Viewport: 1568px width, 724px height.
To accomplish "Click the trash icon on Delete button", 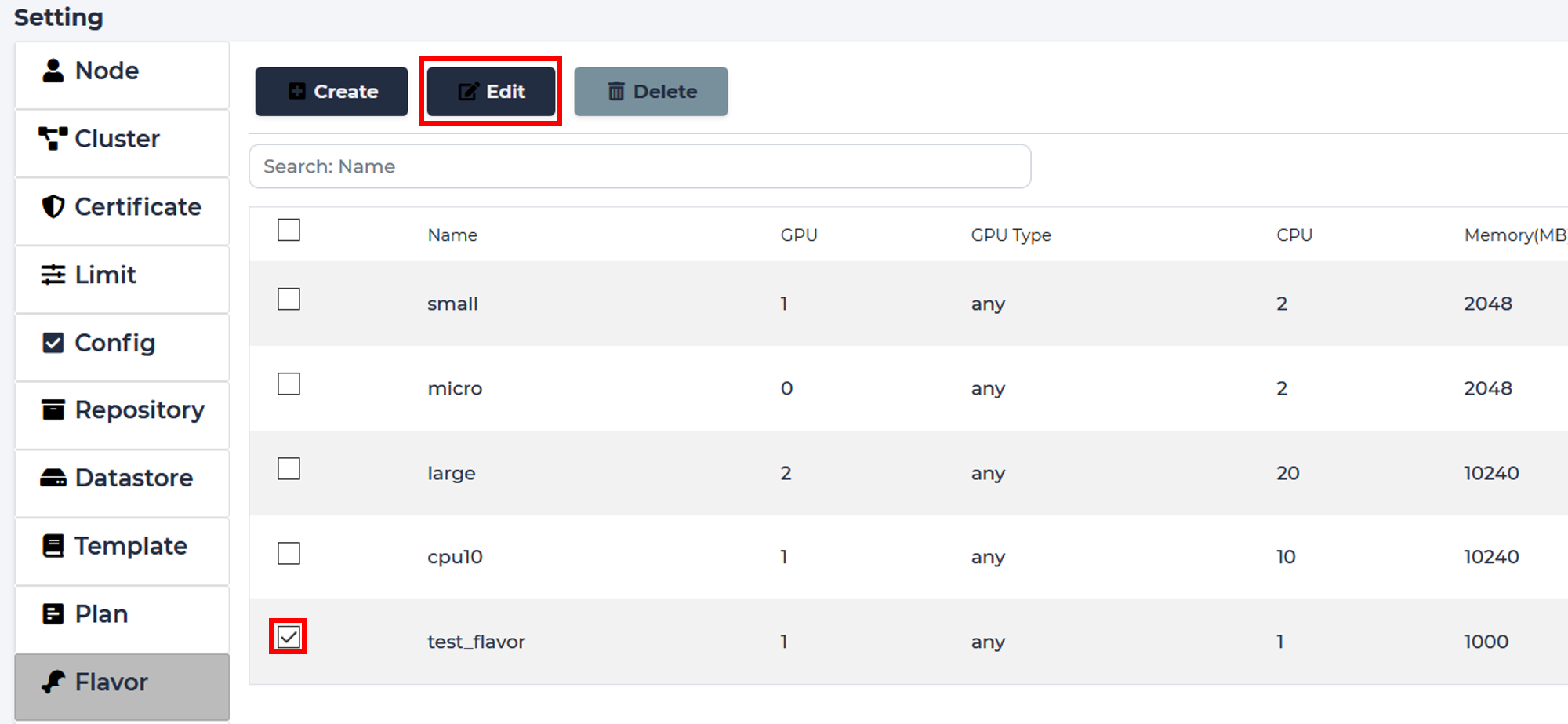I will (616, 92).
